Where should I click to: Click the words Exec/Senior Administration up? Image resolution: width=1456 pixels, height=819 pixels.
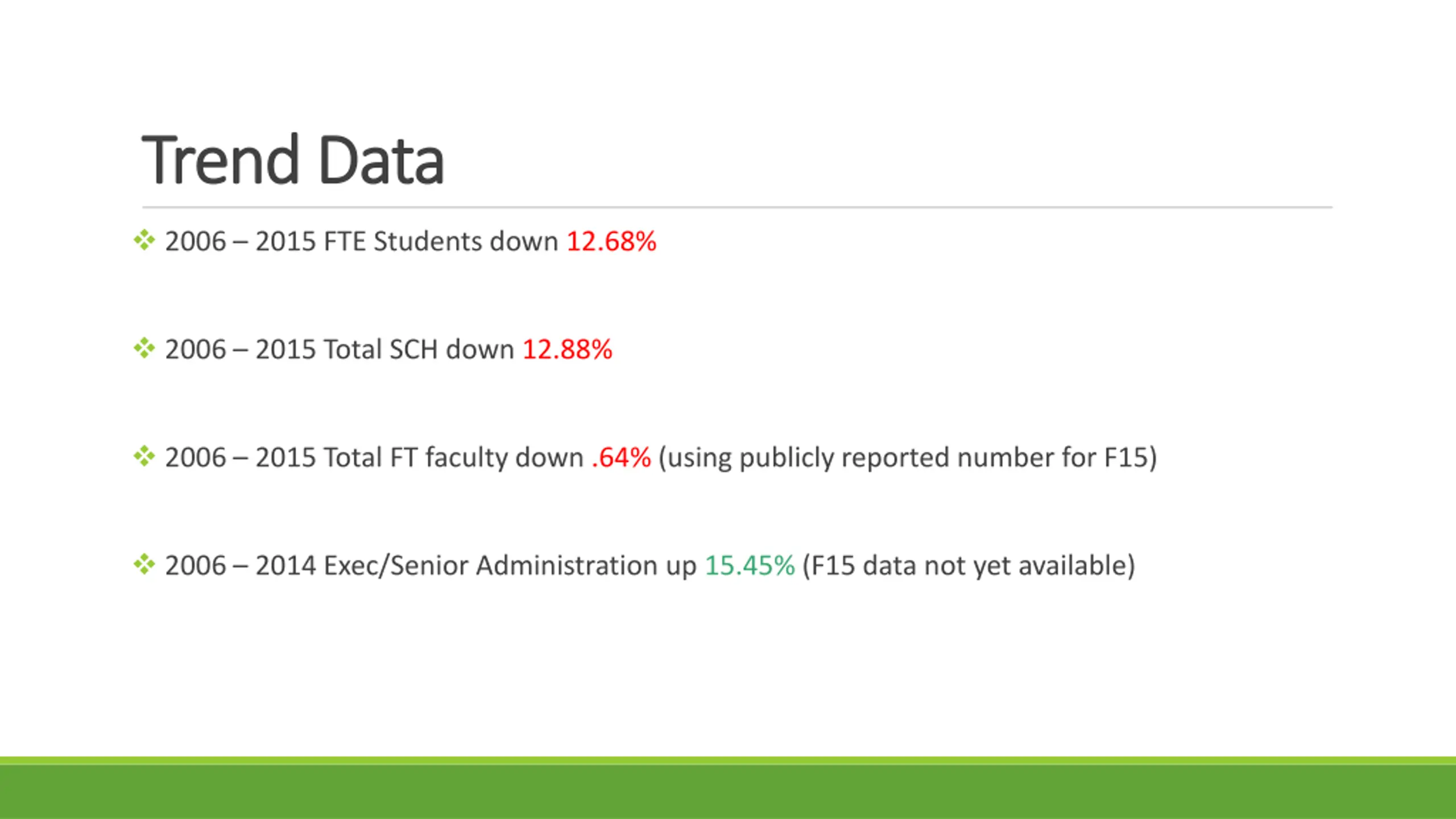(510, 565)
